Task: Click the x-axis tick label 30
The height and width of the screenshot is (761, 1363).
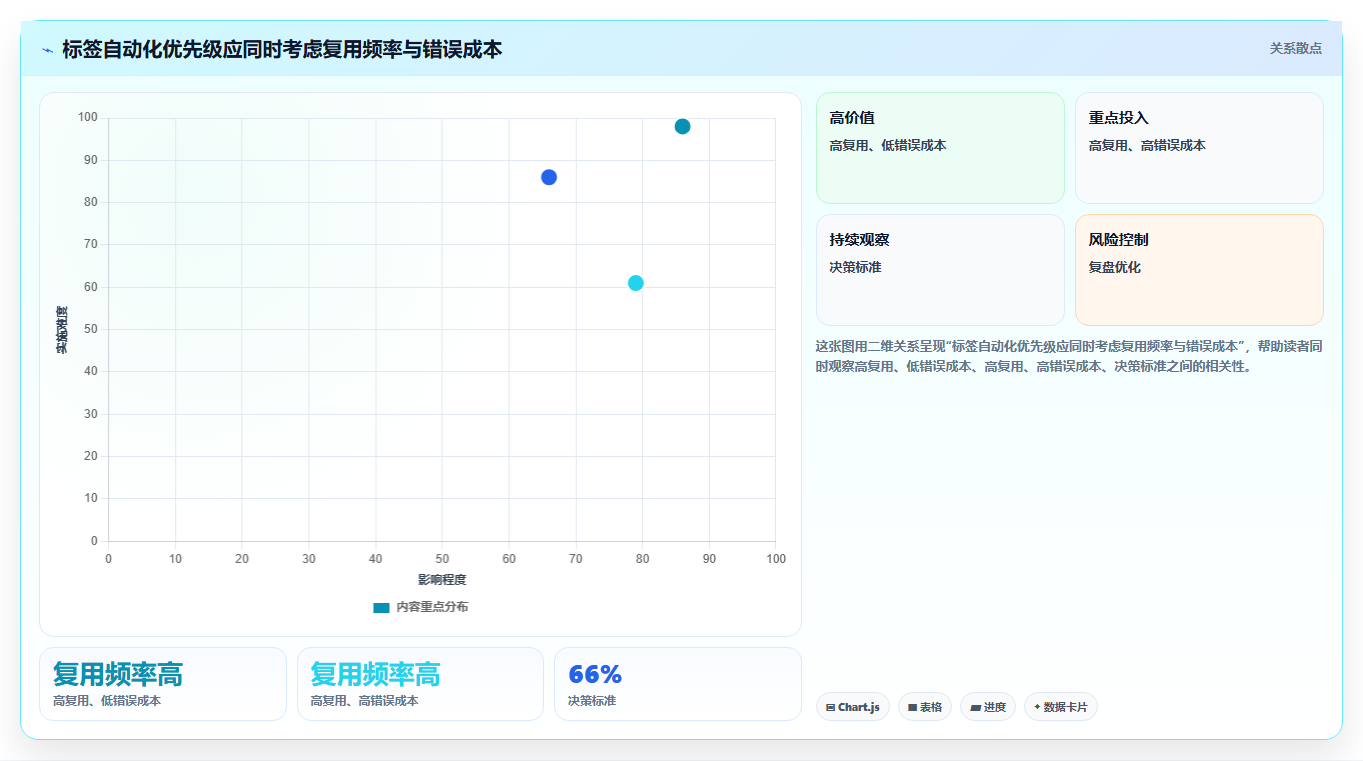Action: click(x=309, y=559)
